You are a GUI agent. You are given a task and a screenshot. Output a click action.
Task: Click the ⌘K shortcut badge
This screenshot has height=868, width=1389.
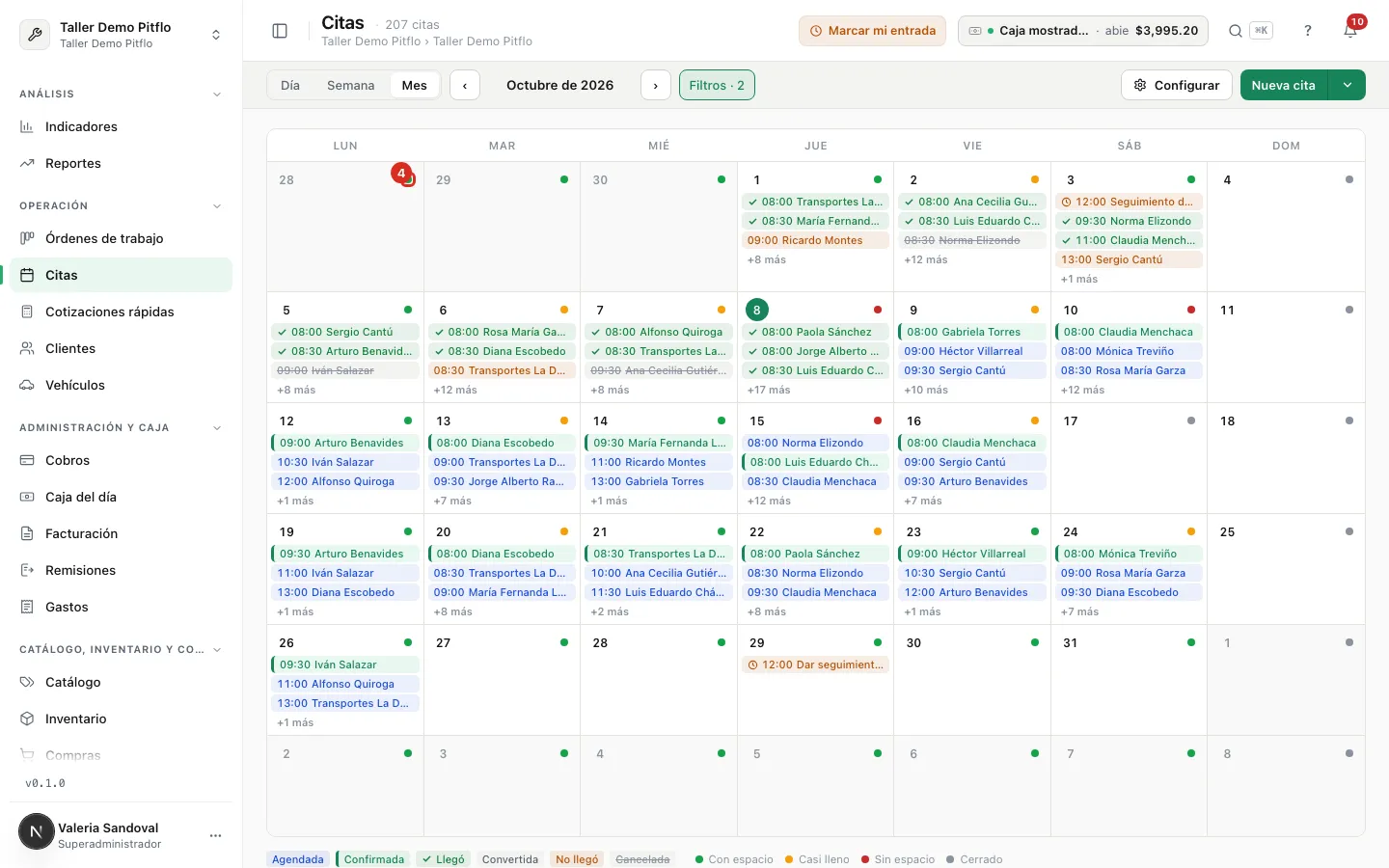click(x=1261, y=31)
